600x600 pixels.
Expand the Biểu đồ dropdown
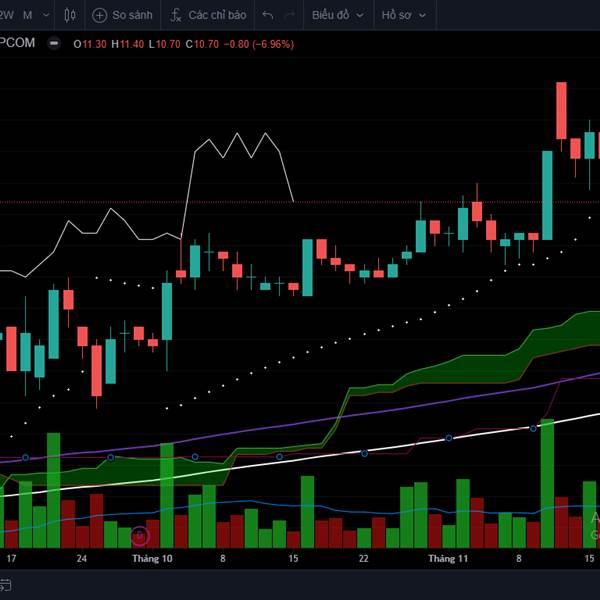tap(338, 15)
